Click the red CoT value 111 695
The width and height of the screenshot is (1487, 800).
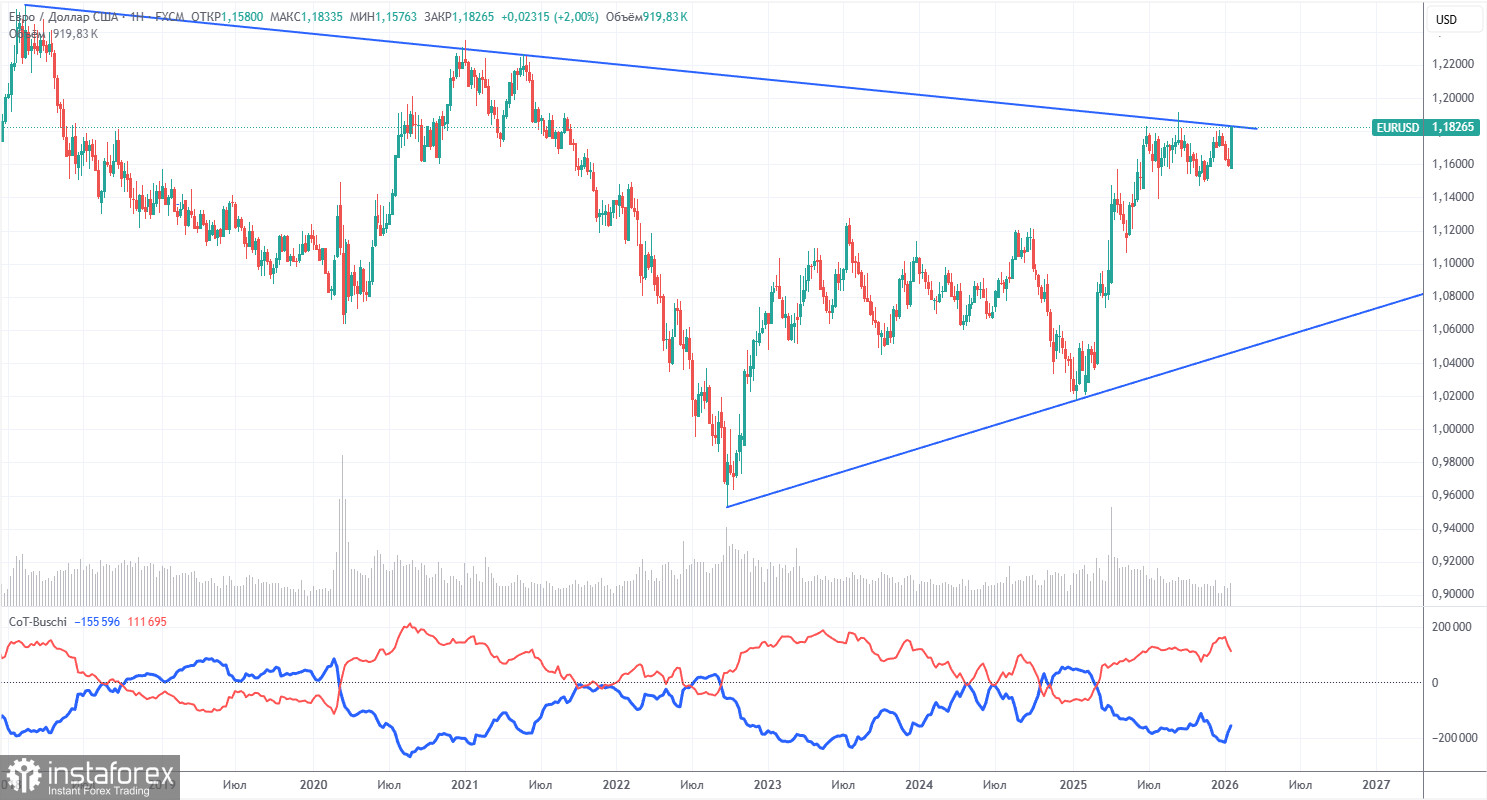(x=147, y=621)
